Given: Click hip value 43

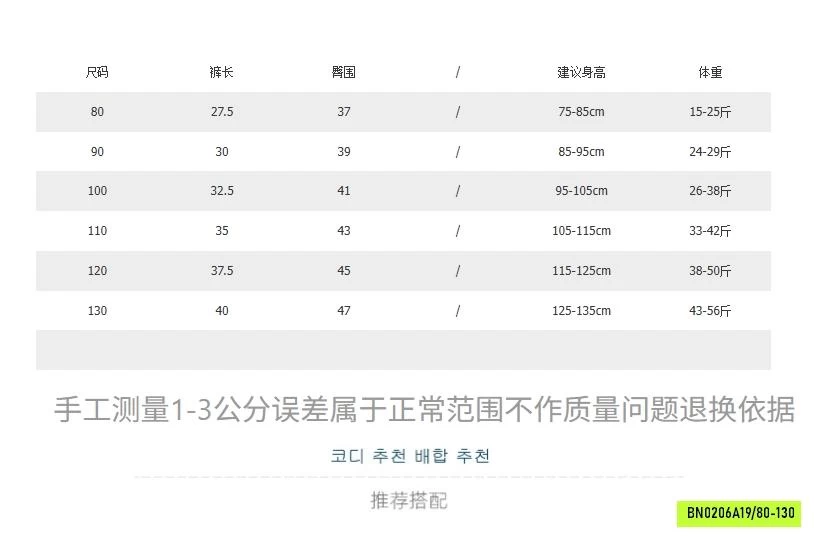Looking at the screenshot, I should [x=344, y=231].
